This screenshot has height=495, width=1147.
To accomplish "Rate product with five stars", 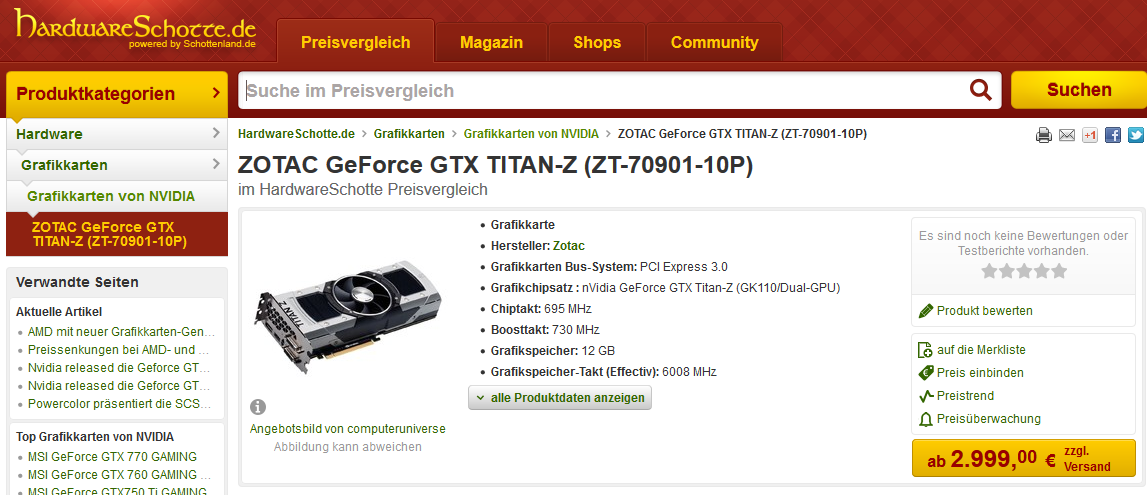I will 1023,271.
